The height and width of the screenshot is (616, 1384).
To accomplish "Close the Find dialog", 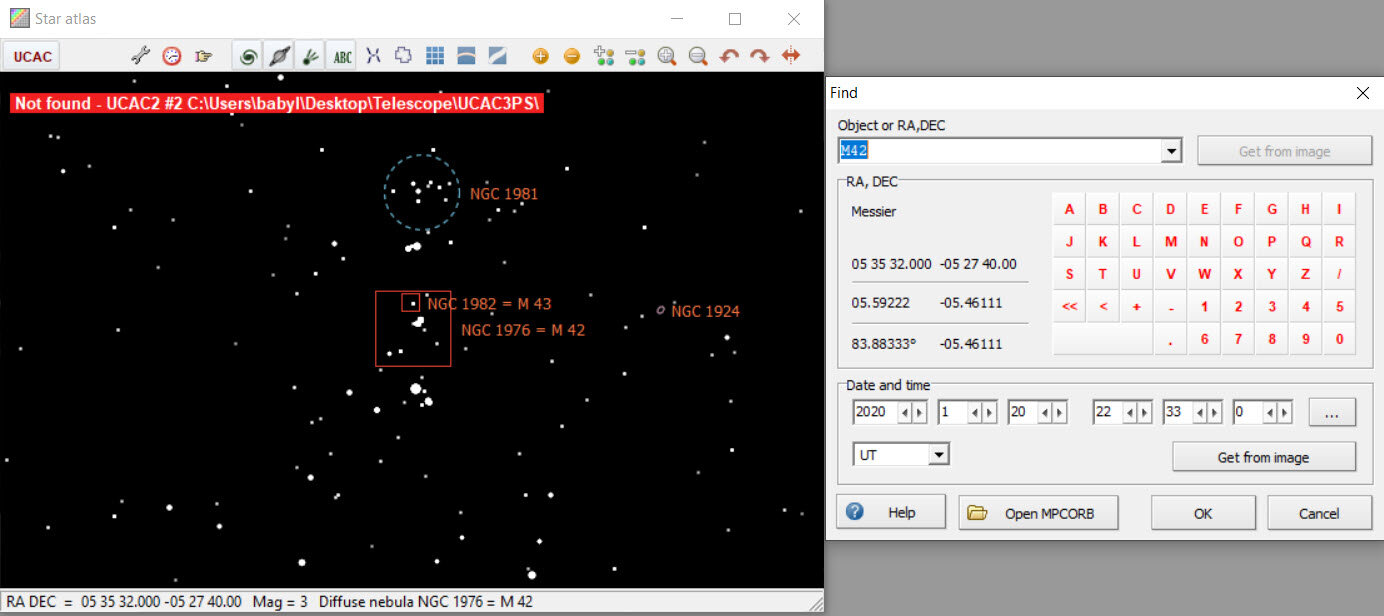I will click(x=1362, y=93).
